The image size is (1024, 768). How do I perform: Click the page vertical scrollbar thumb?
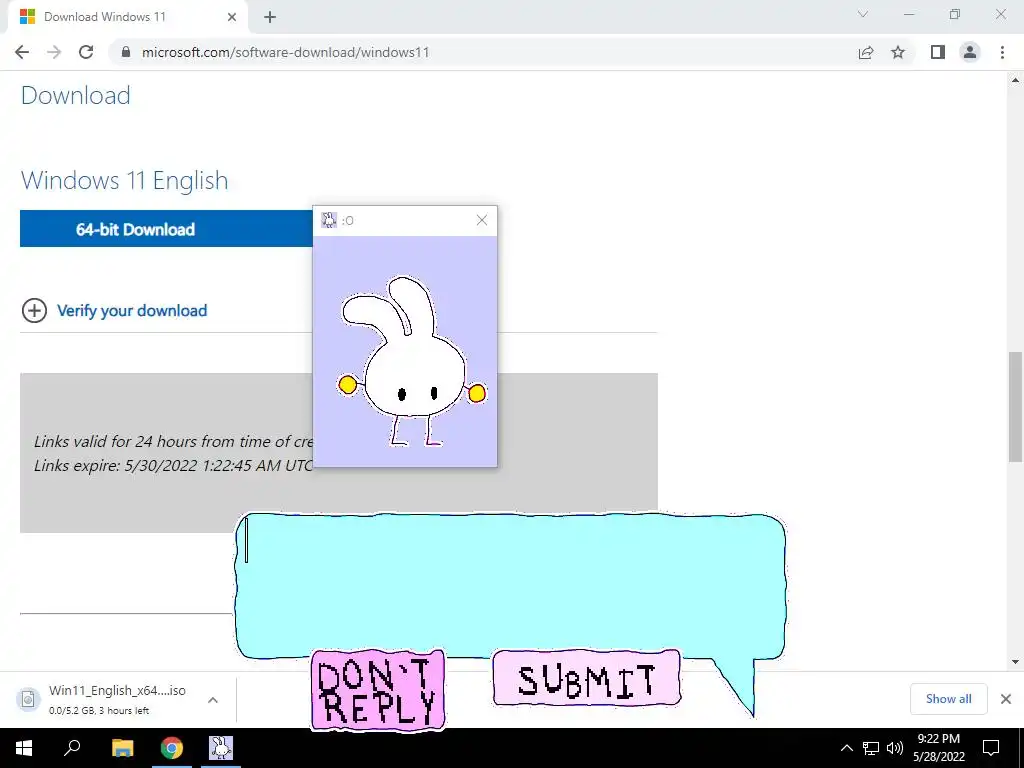tap(1015, 407)
